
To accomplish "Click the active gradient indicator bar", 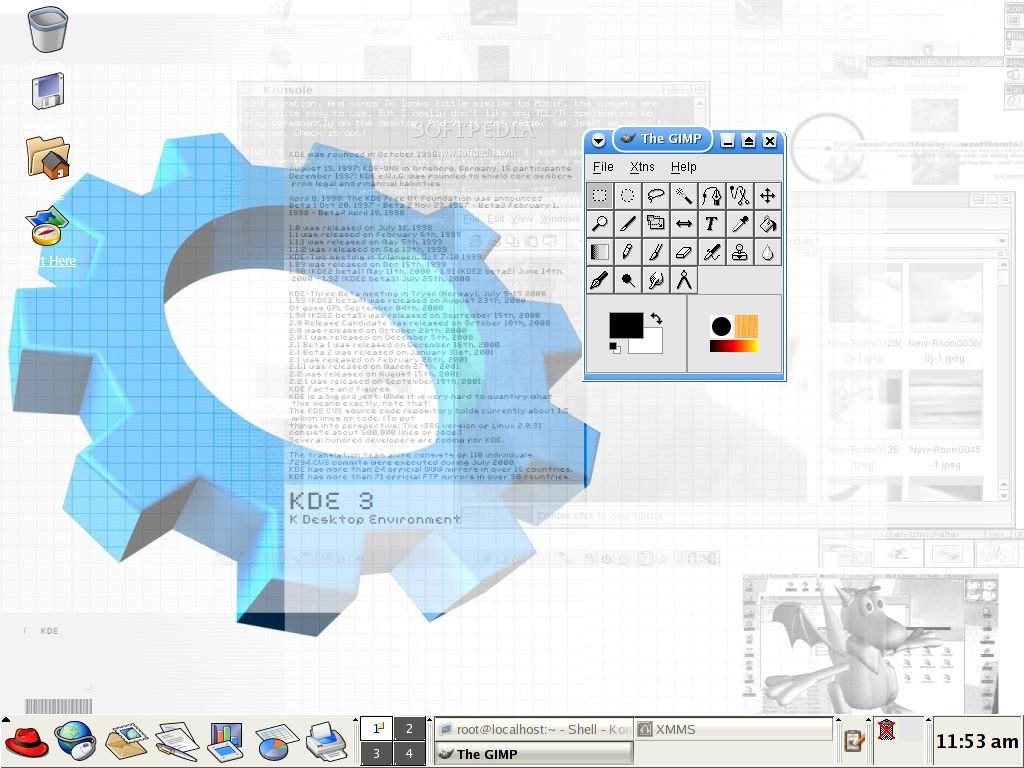I will 734,345.
